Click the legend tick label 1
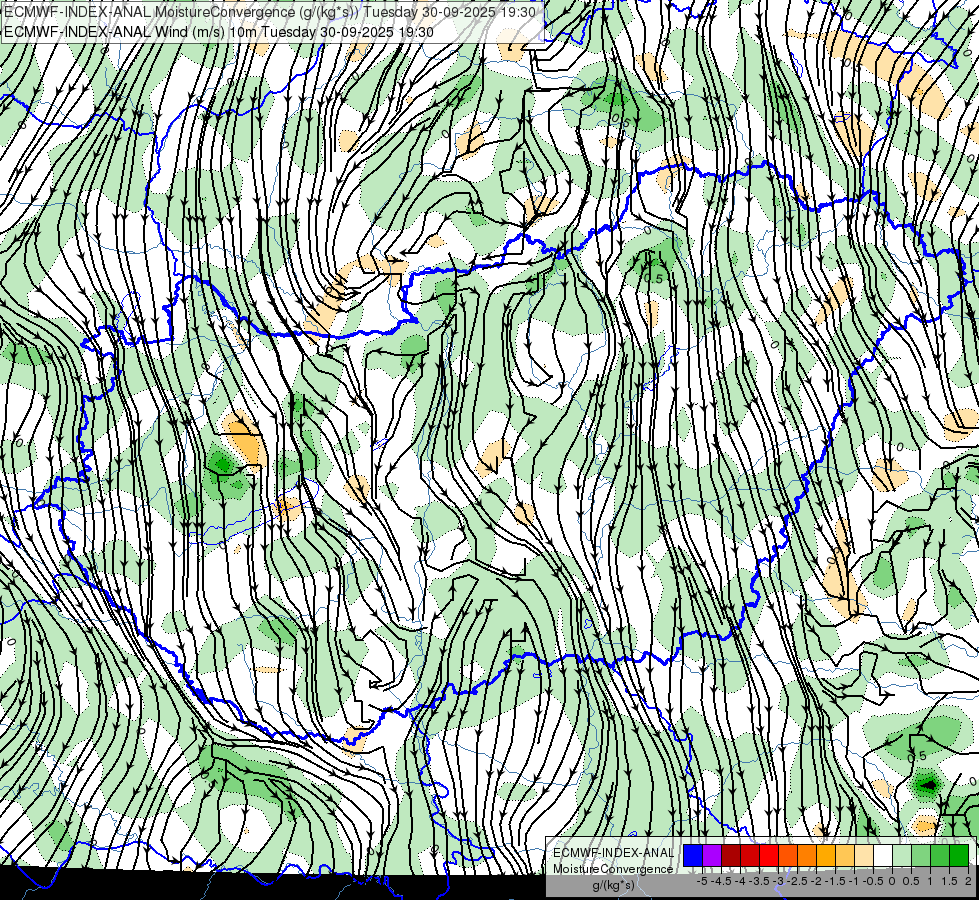Viewport: 979px width, 900px height. coord(930,881)
